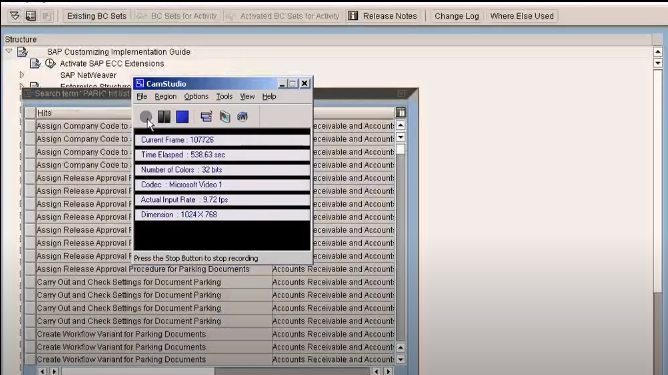Open the File menu in CamStudio
Viewport: 668px width, 375px height.
click(x=141, y=97)
